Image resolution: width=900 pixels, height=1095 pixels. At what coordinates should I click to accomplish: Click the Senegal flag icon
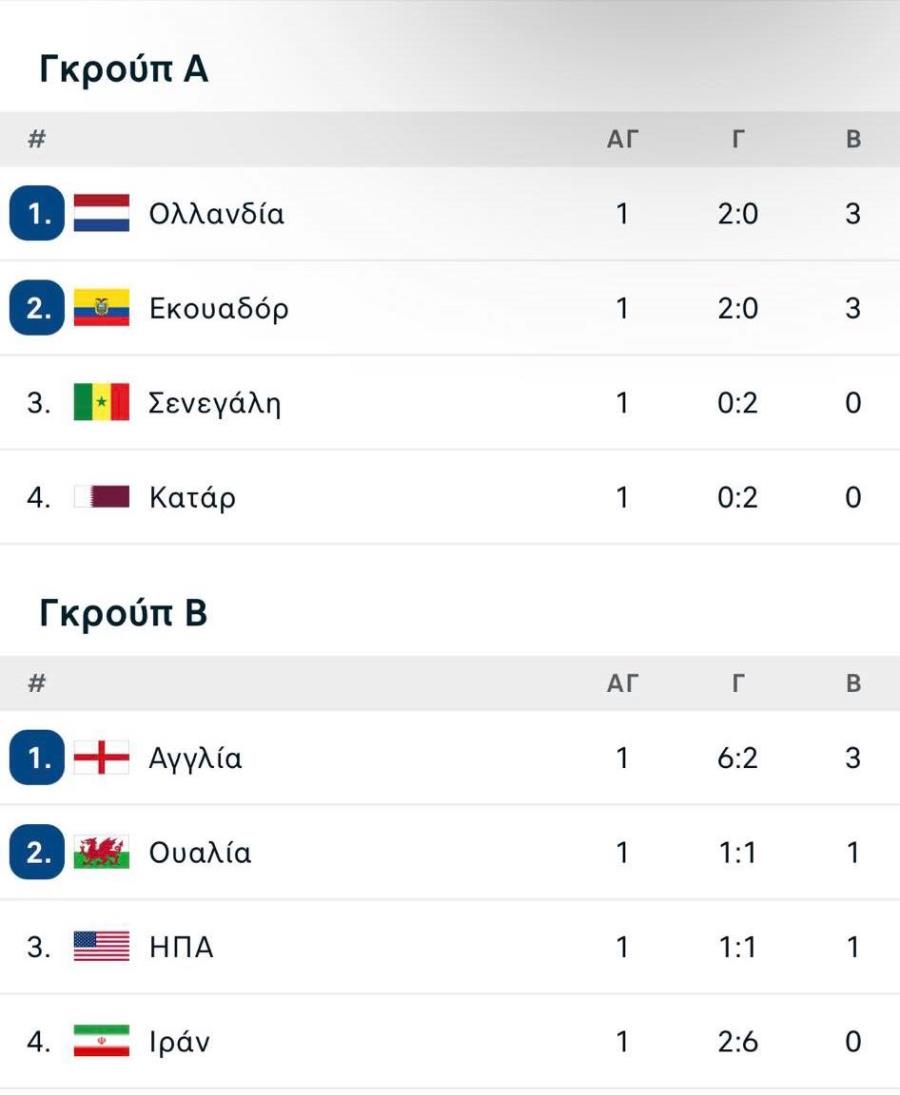pyautogui.click(x=101, y=402)
